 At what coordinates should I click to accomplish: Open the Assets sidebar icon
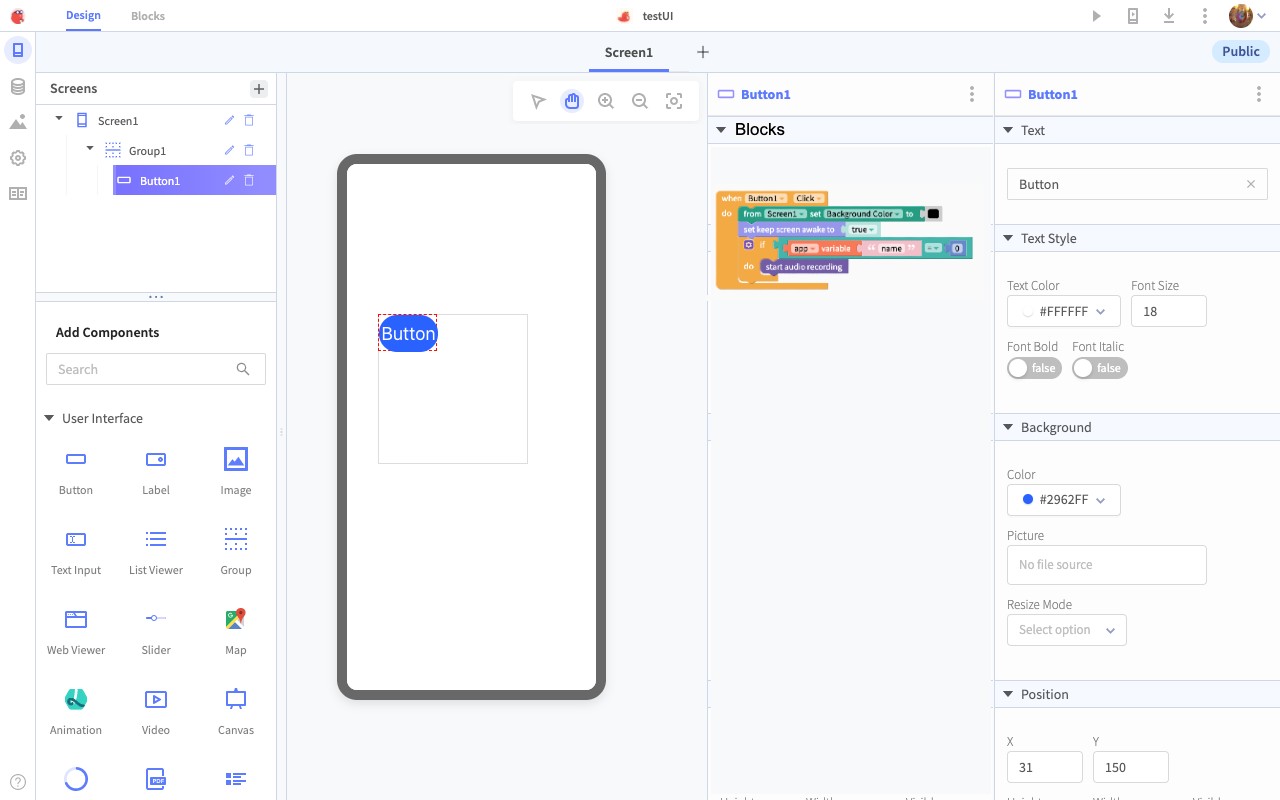click(x=18, y=122)
